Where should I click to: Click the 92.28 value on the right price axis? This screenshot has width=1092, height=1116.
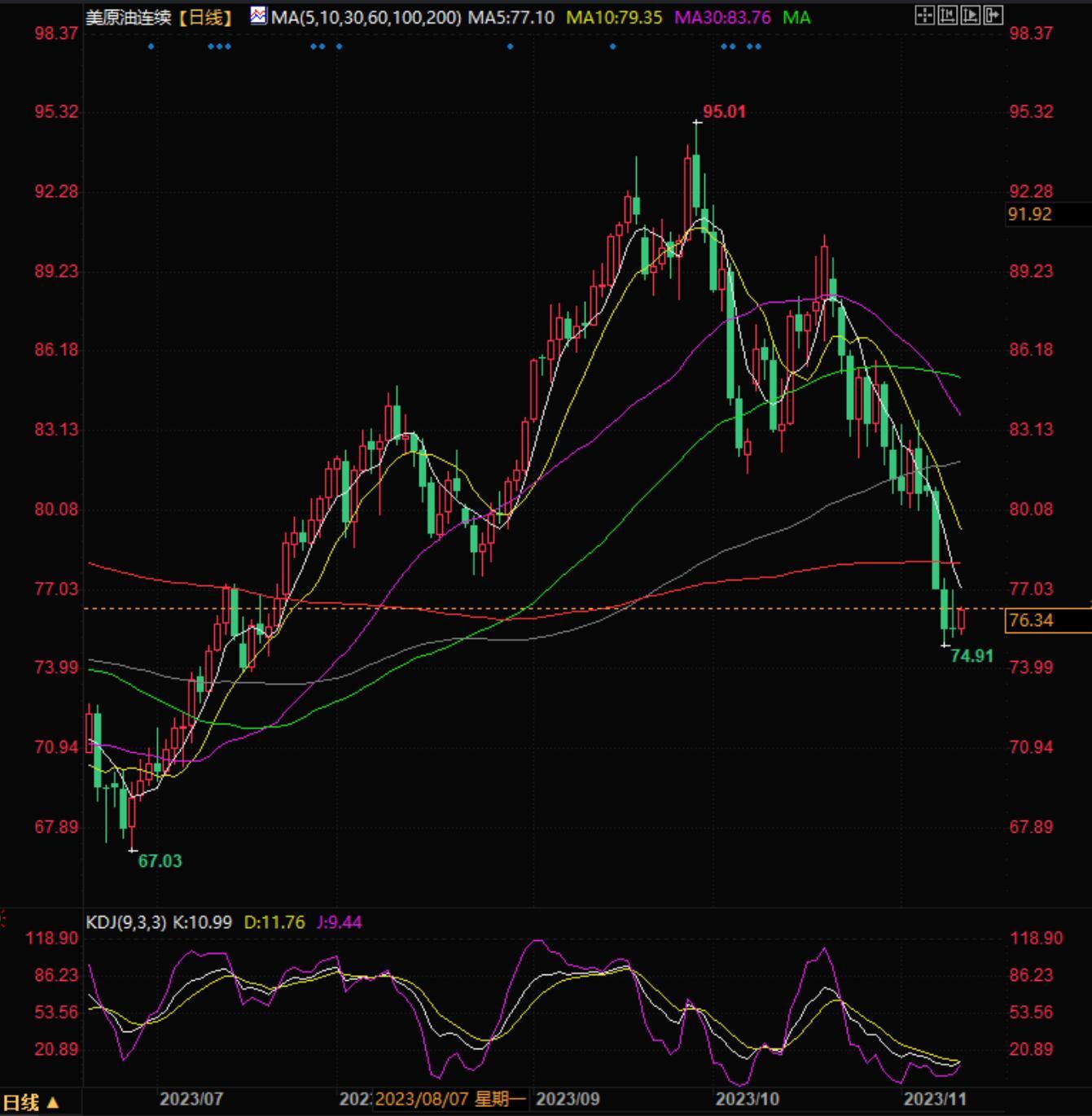[x=1031, y=191]
